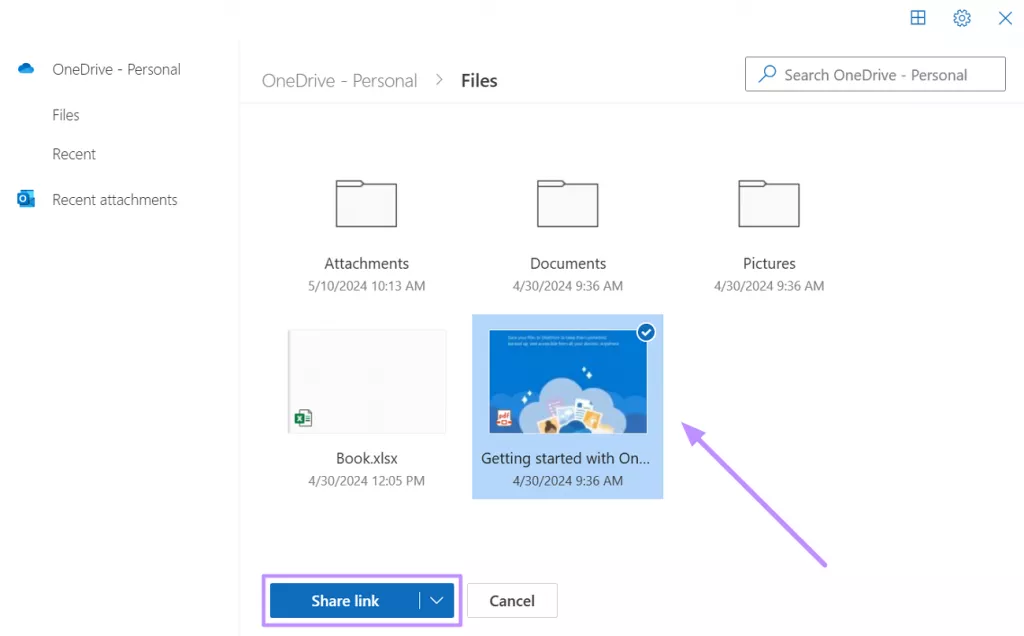Open the Attachments folder
The image size is (1024, 636).
coord(366,204)
